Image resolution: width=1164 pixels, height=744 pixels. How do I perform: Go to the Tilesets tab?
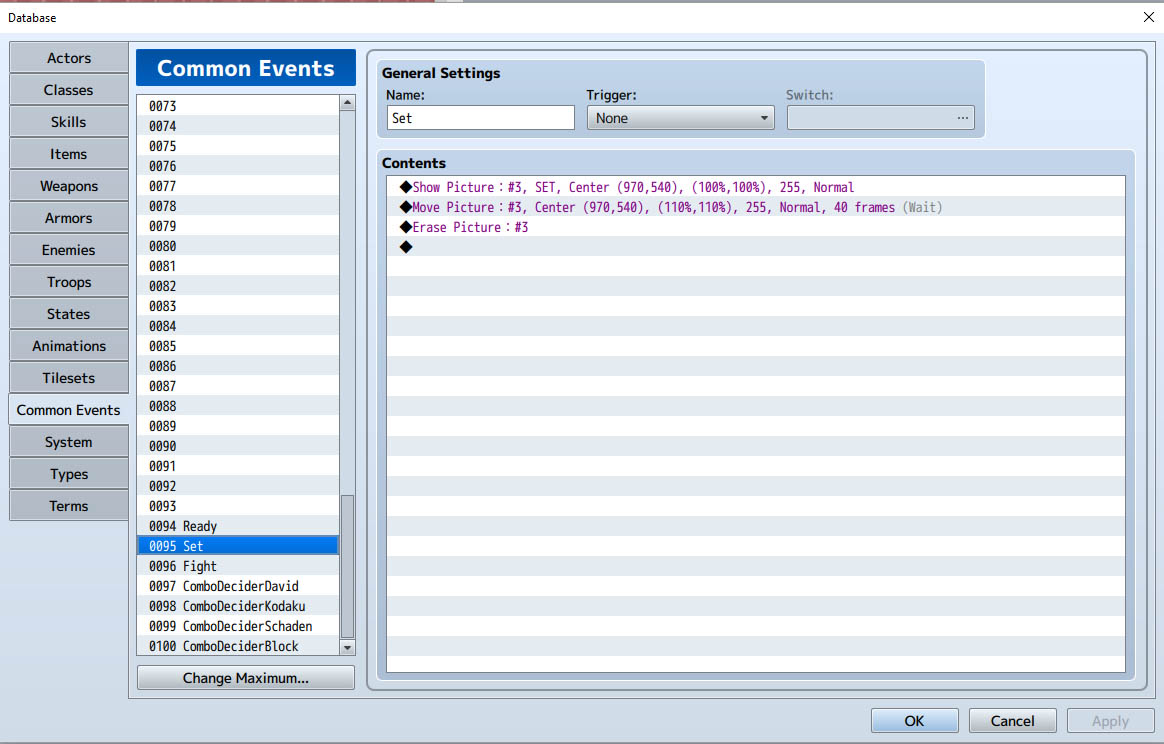[69, 378]
